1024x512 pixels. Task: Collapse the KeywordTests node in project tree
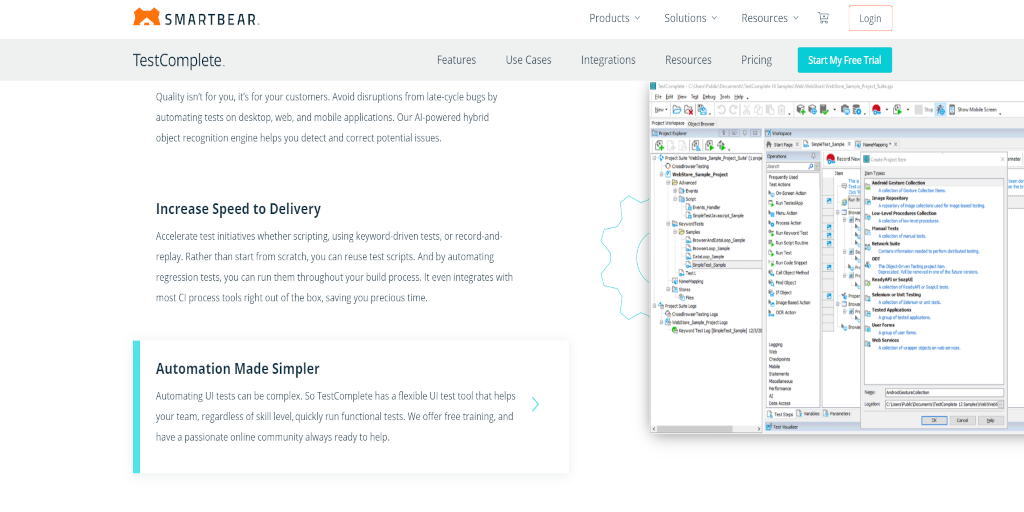(668, 223)
